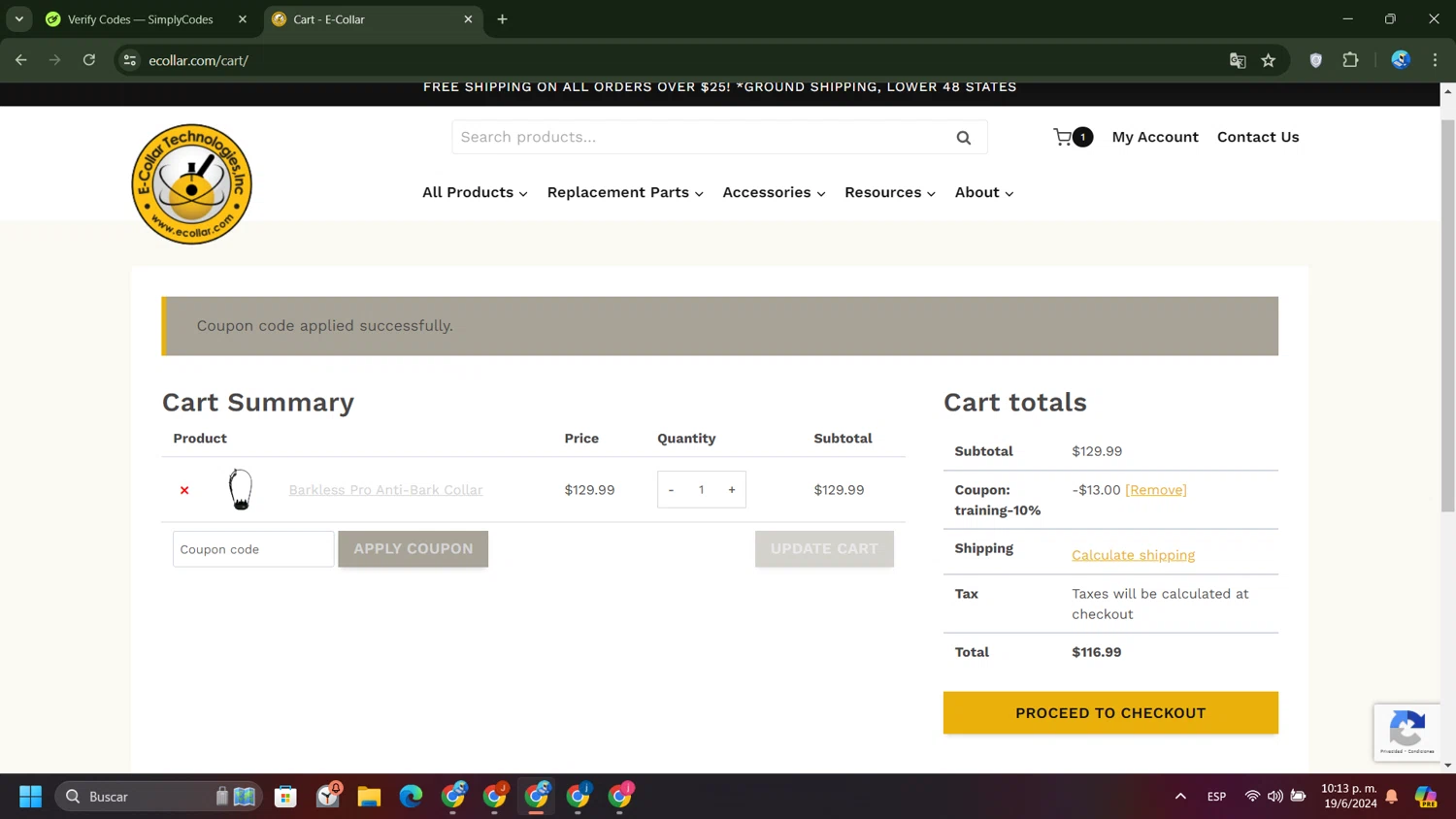
Task: Click the address bar URL
Action: coord(199,60)
